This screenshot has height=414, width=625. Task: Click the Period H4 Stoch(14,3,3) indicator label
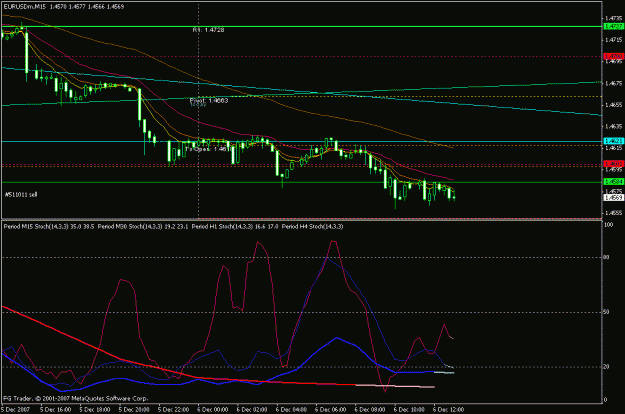[312, 226]
